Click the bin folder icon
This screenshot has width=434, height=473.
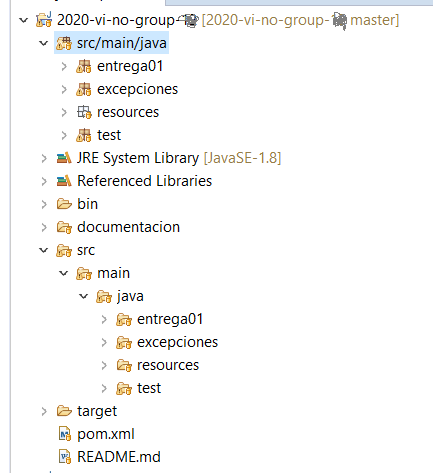click(64, 204)
